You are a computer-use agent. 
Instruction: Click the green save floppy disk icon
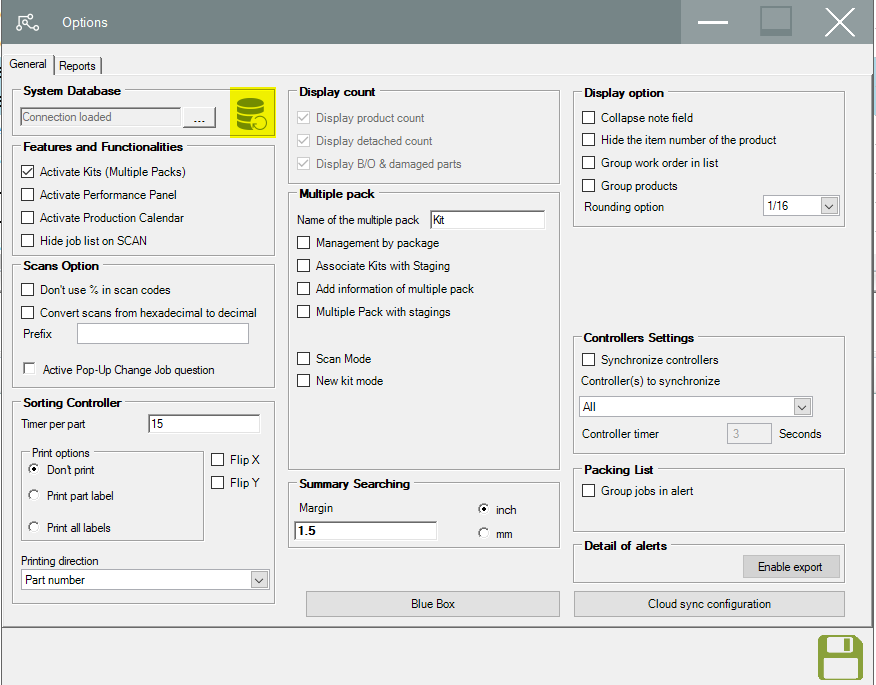coord(840,657)
